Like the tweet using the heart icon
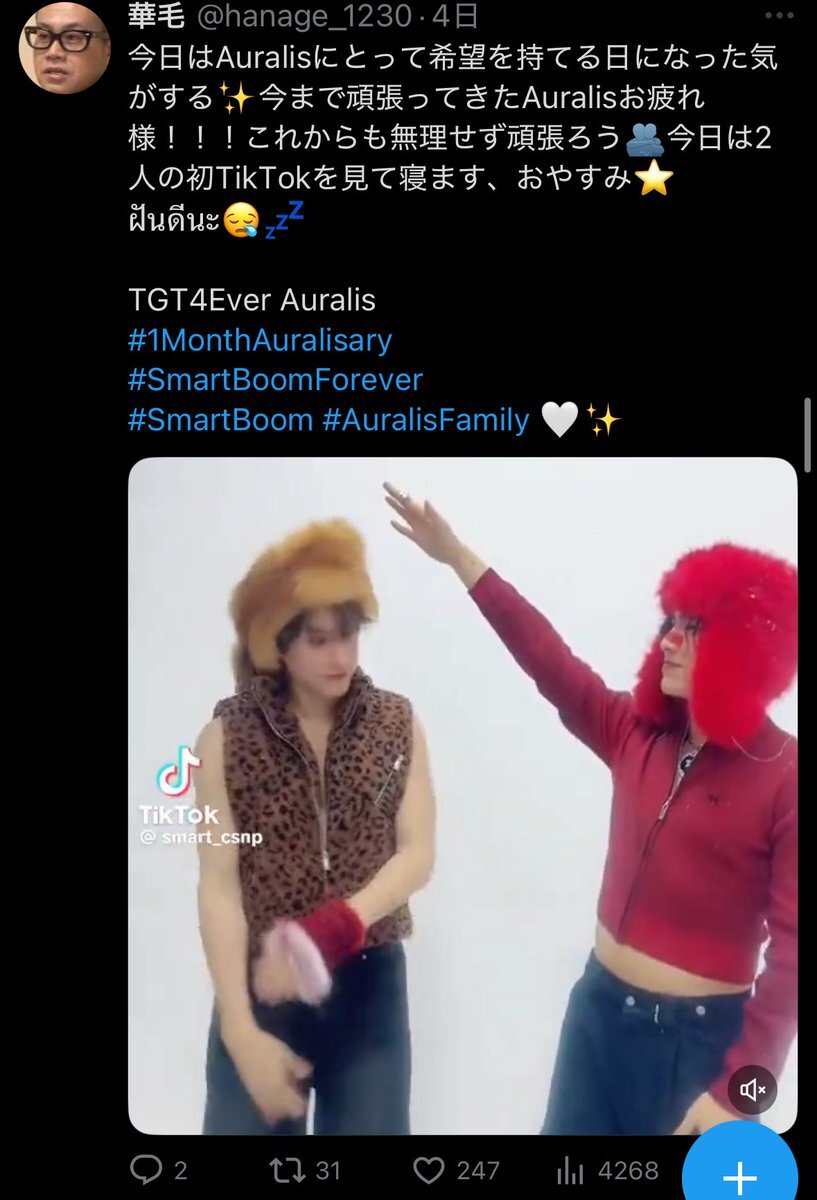The image size is (817, 1200). pos(428,1169)
